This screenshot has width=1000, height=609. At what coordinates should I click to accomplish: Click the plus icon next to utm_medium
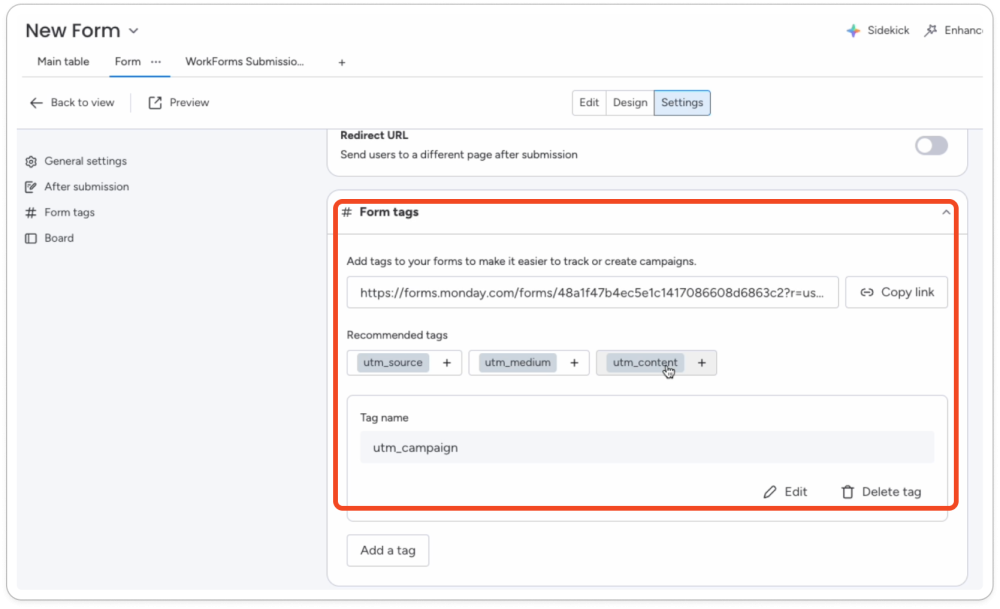[574, 363]
